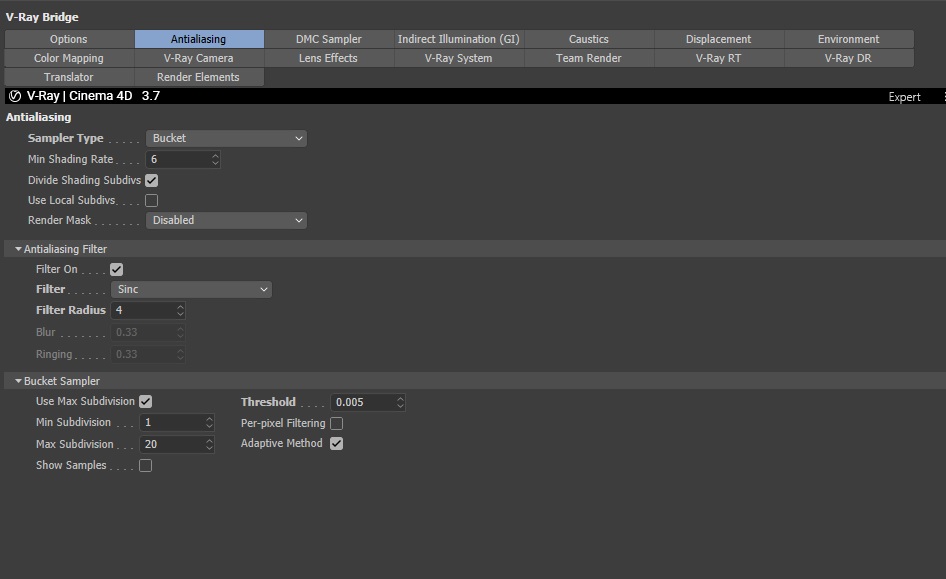Switch to V-Ray RT tab
This screenshot has height=579, width=946.
click(x=719, y=59)
